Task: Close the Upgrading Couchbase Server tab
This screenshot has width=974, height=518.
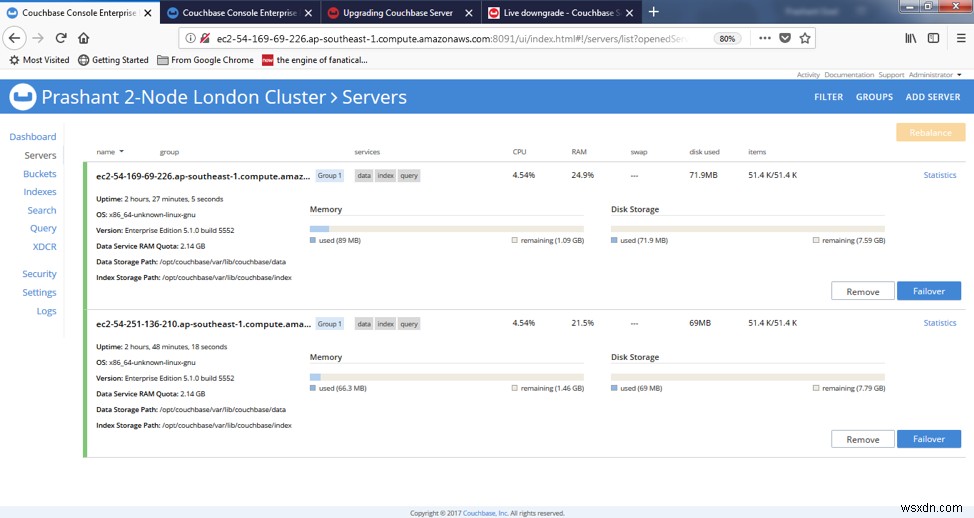Action: tap(469, 12)
